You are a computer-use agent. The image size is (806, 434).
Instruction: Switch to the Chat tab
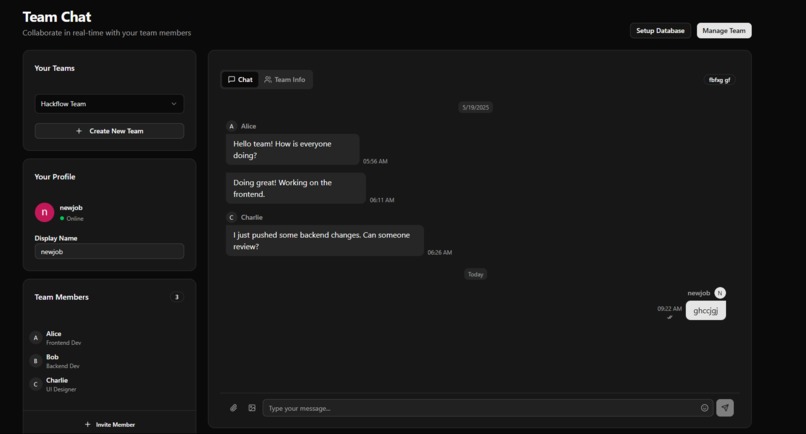pyautogui.click(x=240, y=80)
